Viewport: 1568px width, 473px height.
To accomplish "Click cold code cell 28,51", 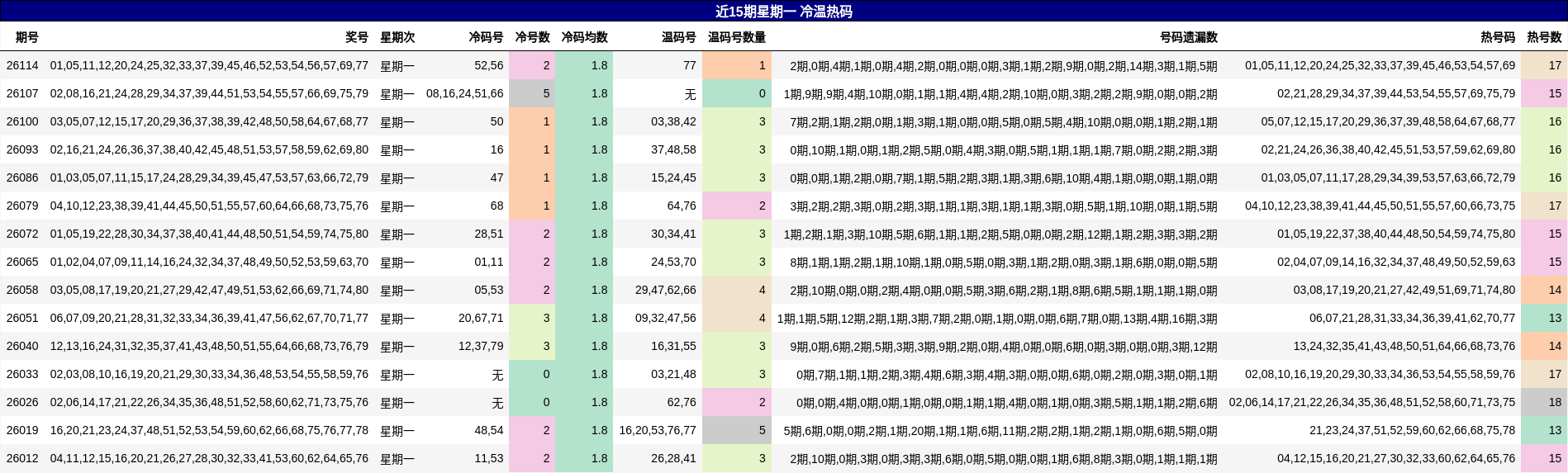I will point(488,234).
